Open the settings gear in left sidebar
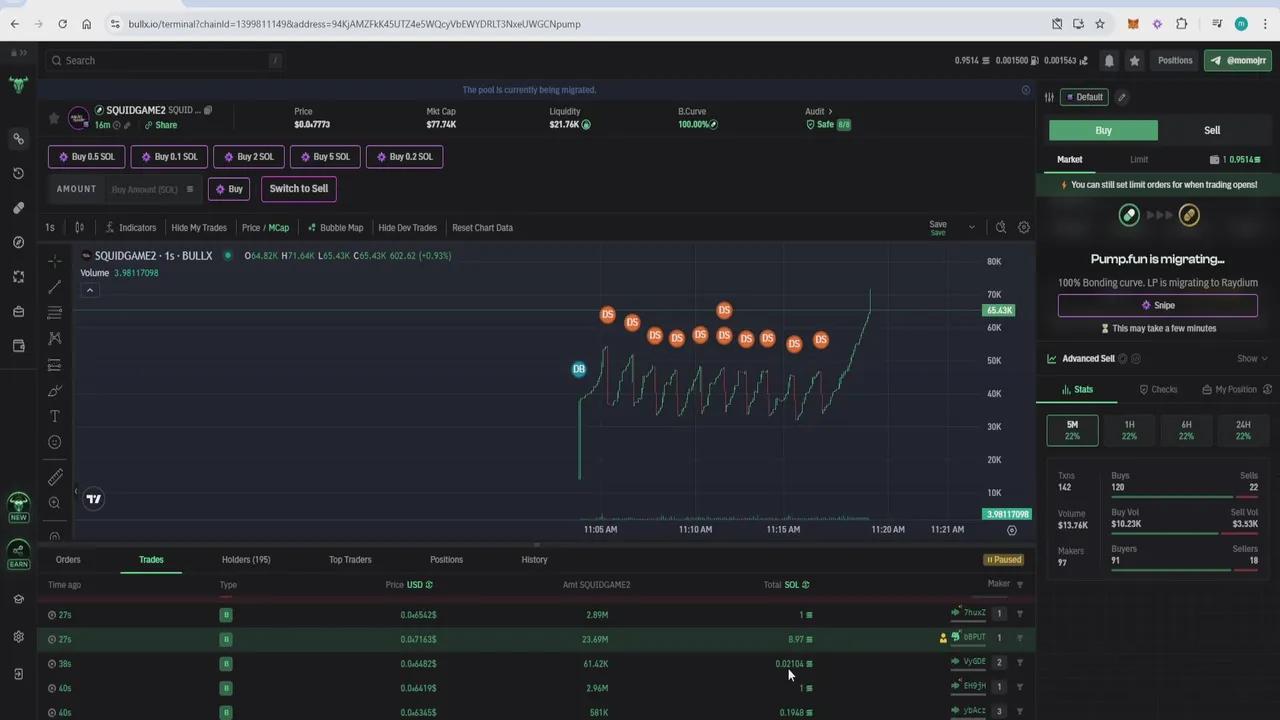The height and width of the screenshot is (720, 1280). 18,637
